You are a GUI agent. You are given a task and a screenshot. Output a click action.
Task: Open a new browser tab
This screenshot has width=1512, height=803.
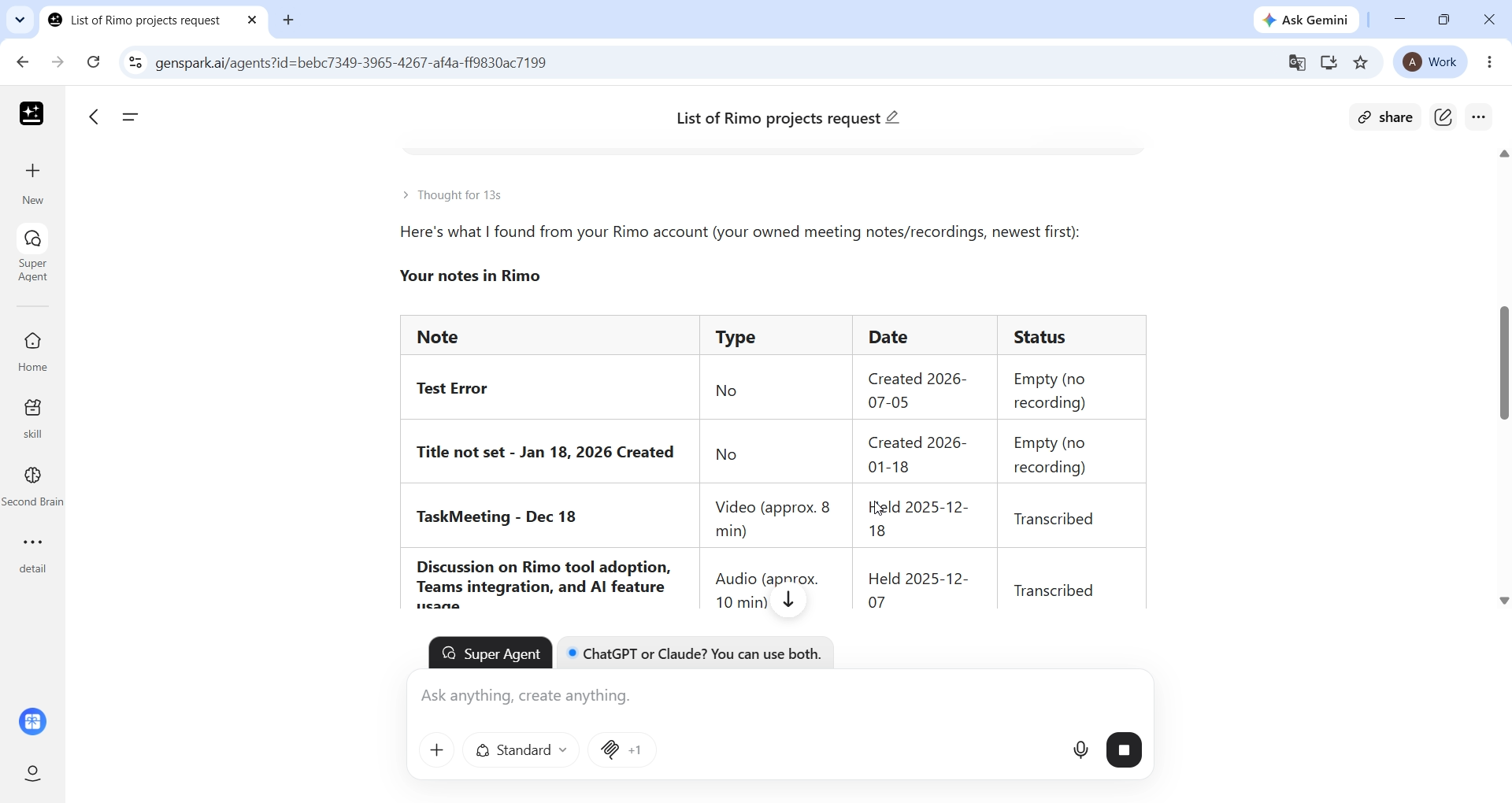pyautogui.click(x=289, y=20)
